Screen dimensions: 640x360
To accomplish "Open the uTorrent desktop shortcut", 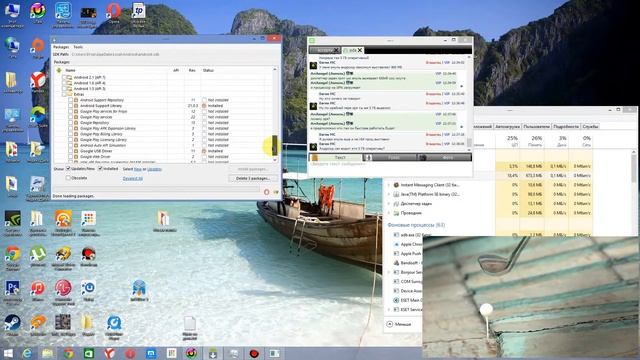I will pyautogui.click(x=38, y=257).
